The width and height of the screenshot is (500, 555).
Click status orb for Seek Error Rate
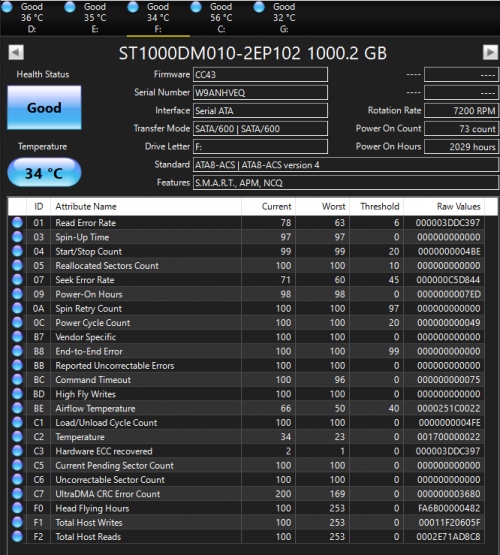pos(17,280)
